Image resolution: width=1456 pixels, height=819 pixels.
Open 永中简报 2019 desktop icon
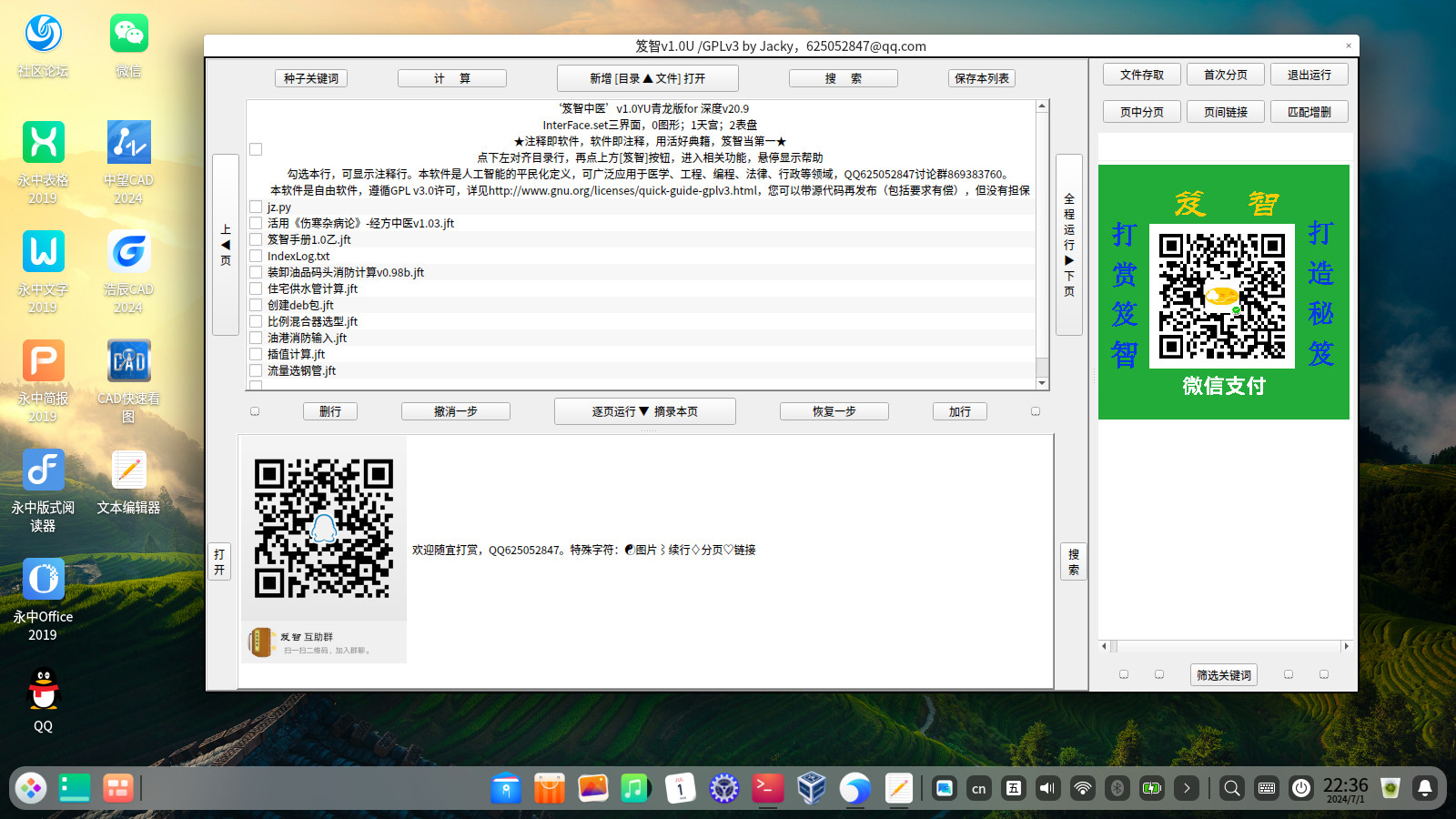coord(43,381)
